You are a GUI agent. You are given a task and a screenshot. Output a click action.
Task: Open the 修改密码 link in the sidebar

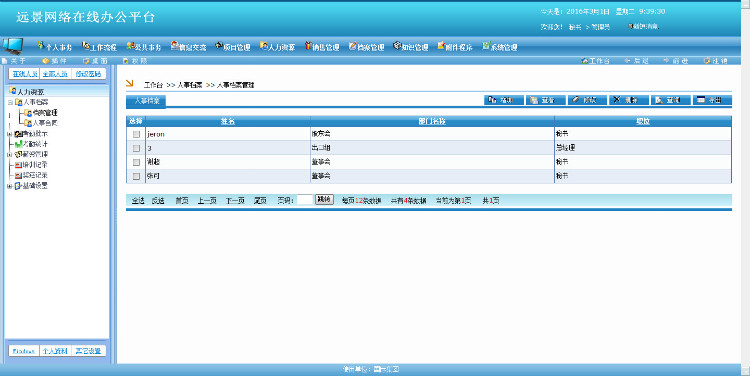tap(88, 74)
